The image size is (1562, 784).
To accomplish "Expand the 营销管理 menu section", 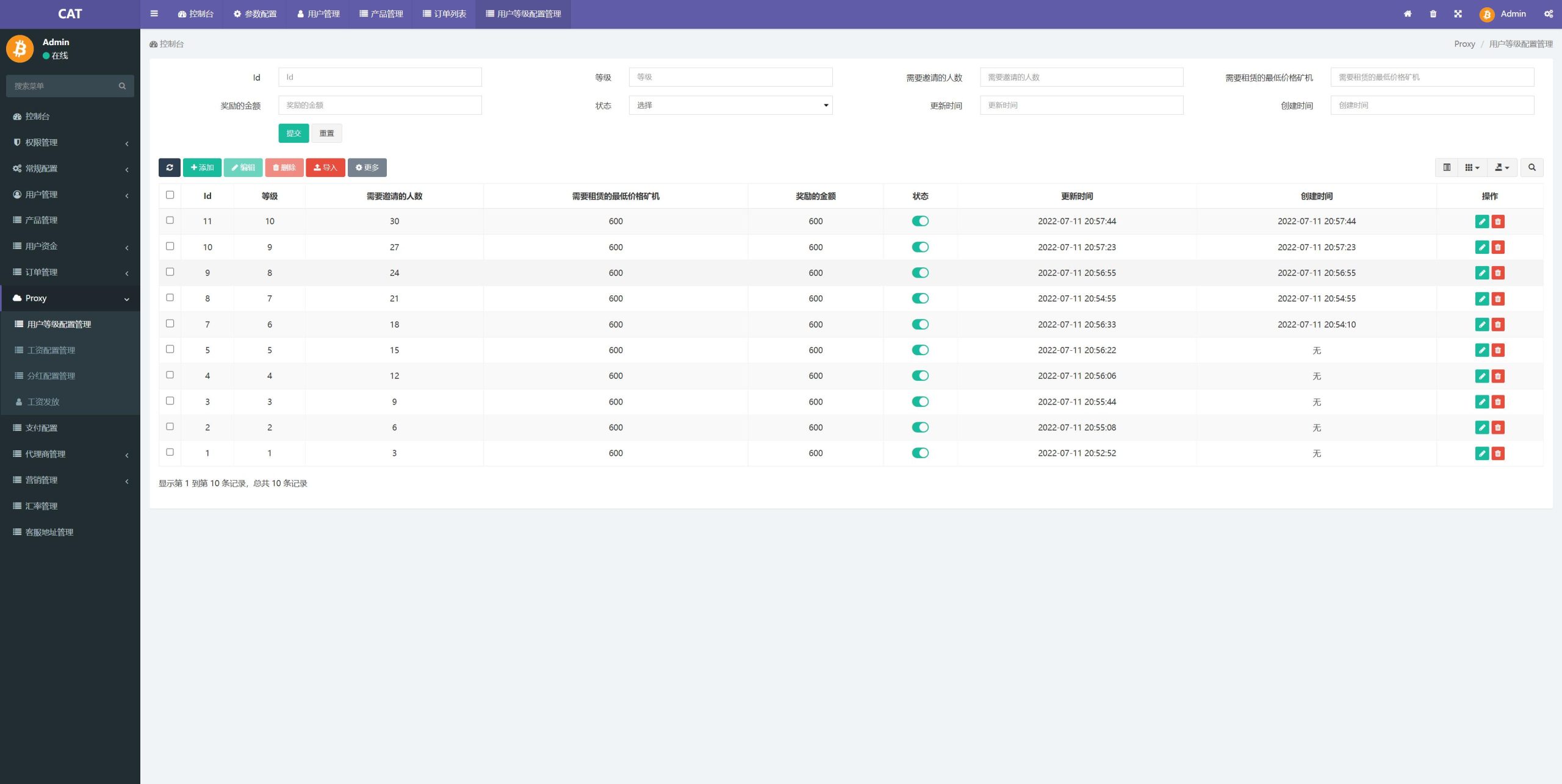I will click(70, 481).
